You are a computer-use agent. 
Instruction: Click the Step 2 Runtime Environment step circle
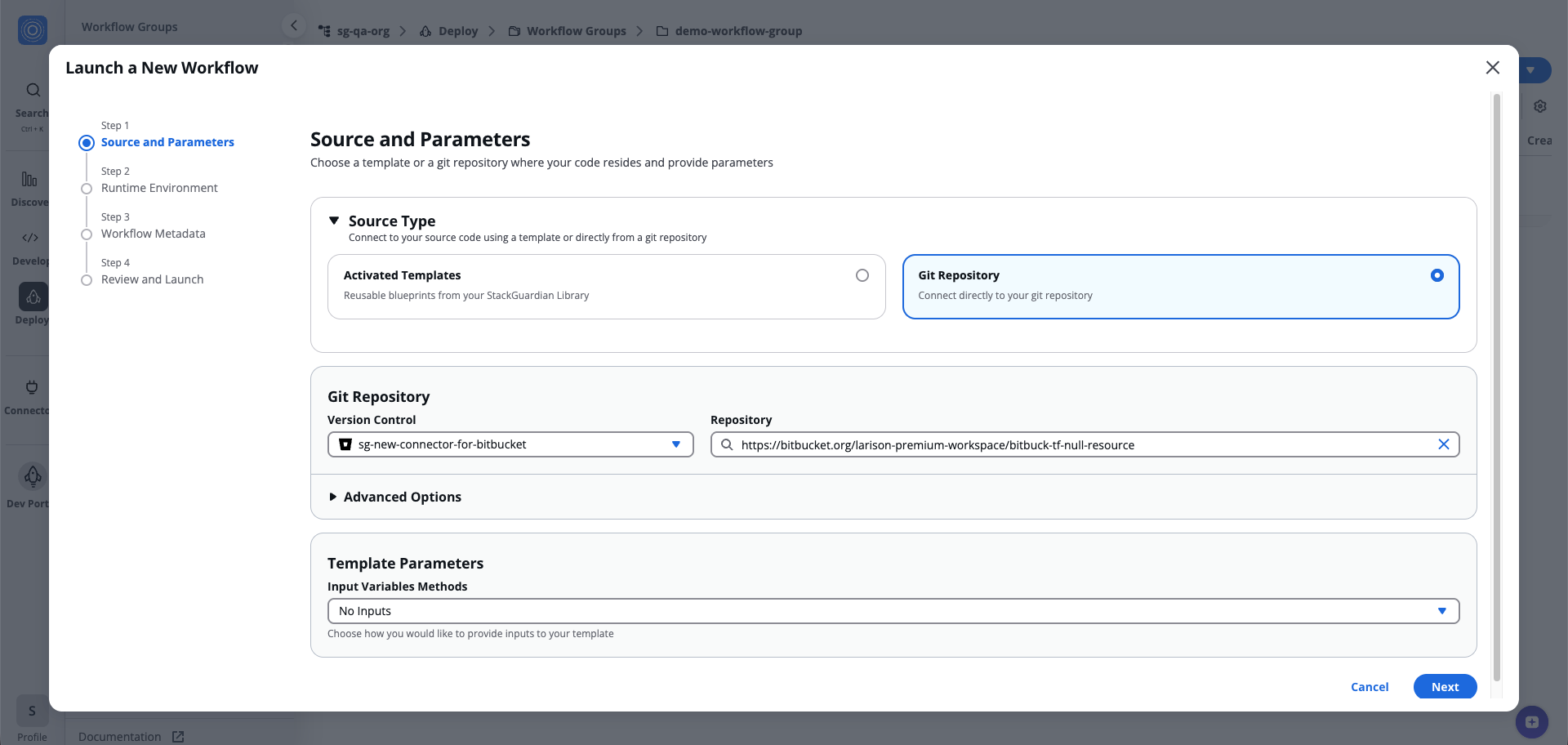point(87,188)
